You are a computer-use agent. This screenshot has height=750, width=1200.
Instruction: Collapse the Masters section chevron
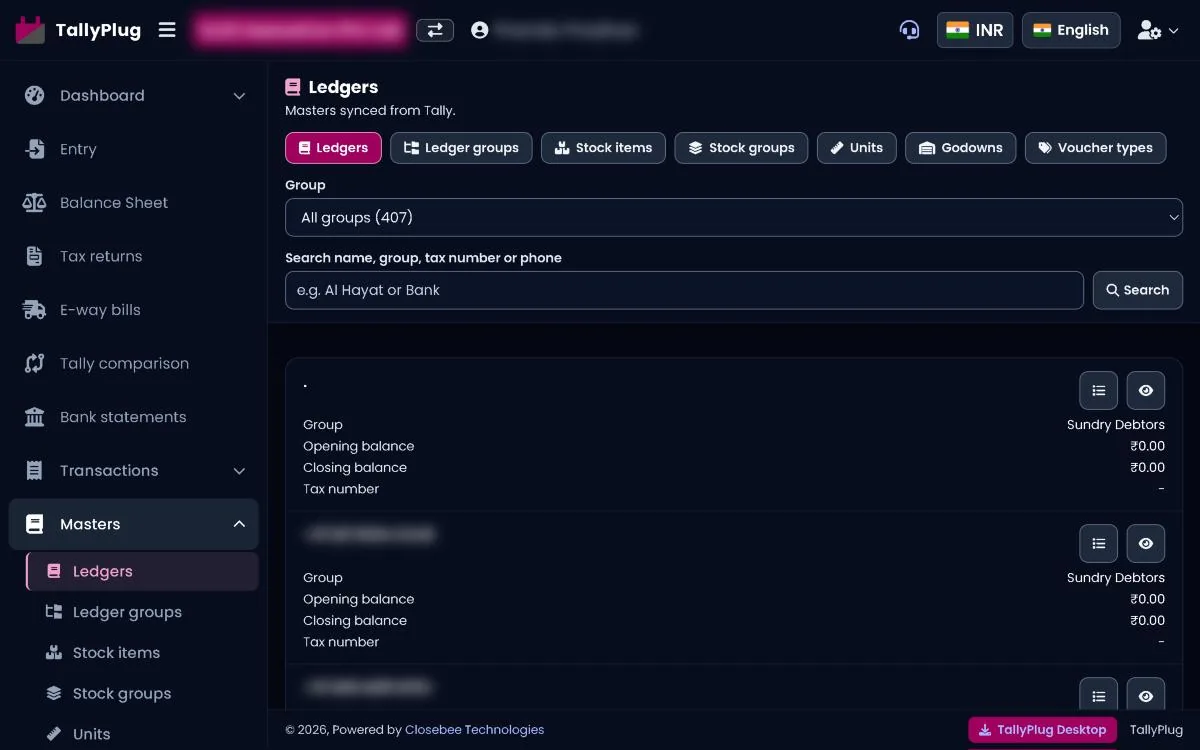tap(239, 524)
